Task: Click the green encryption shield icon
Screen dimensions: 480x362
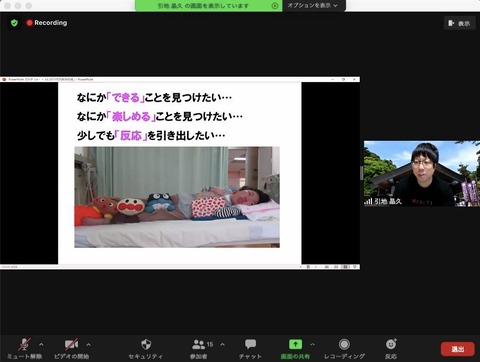Action: point(14,23)
